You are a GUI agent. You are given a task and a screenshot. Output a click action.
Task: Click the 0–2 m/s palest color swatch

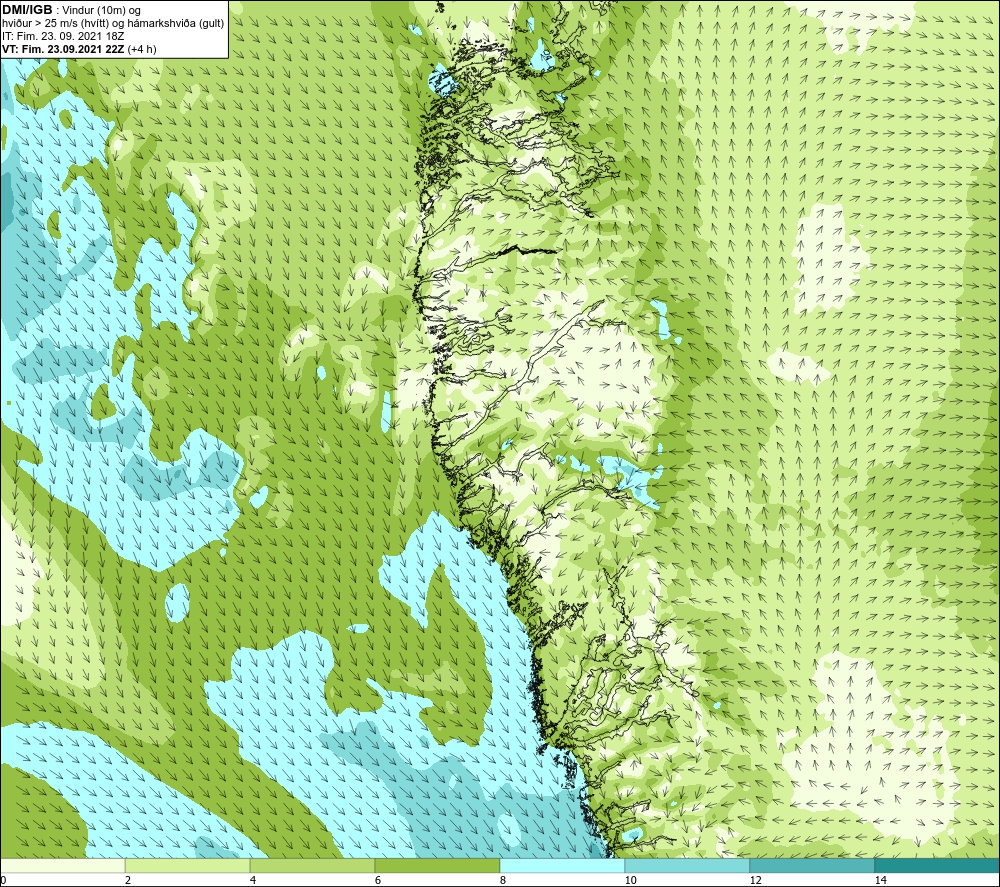[x=62, y=866]
